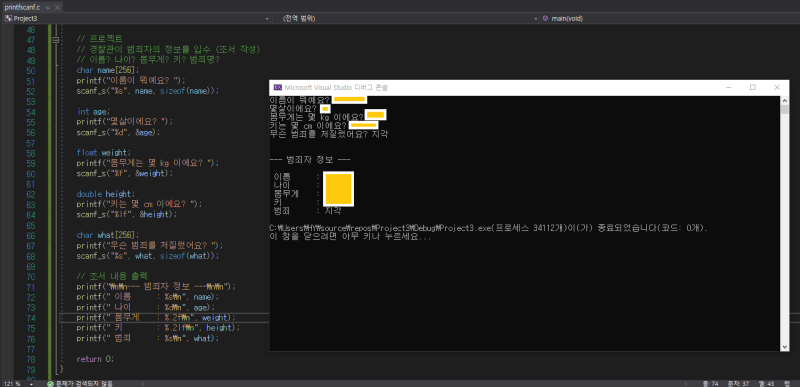Open the main(void) member dropdown
Screen dimensions: 800x387
click(669, 18)
